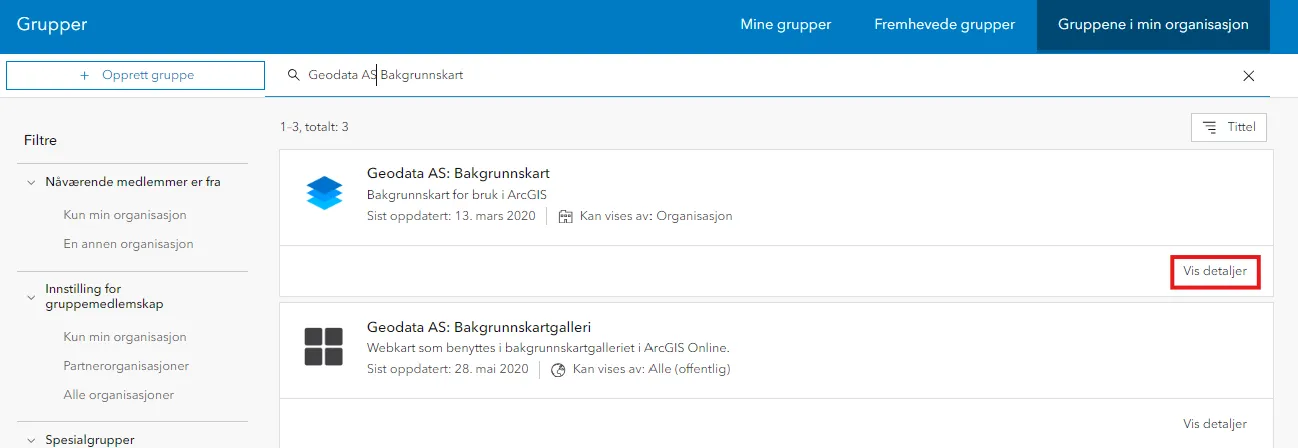
Task: Click the public globe icon
Action: pos(558,370)
